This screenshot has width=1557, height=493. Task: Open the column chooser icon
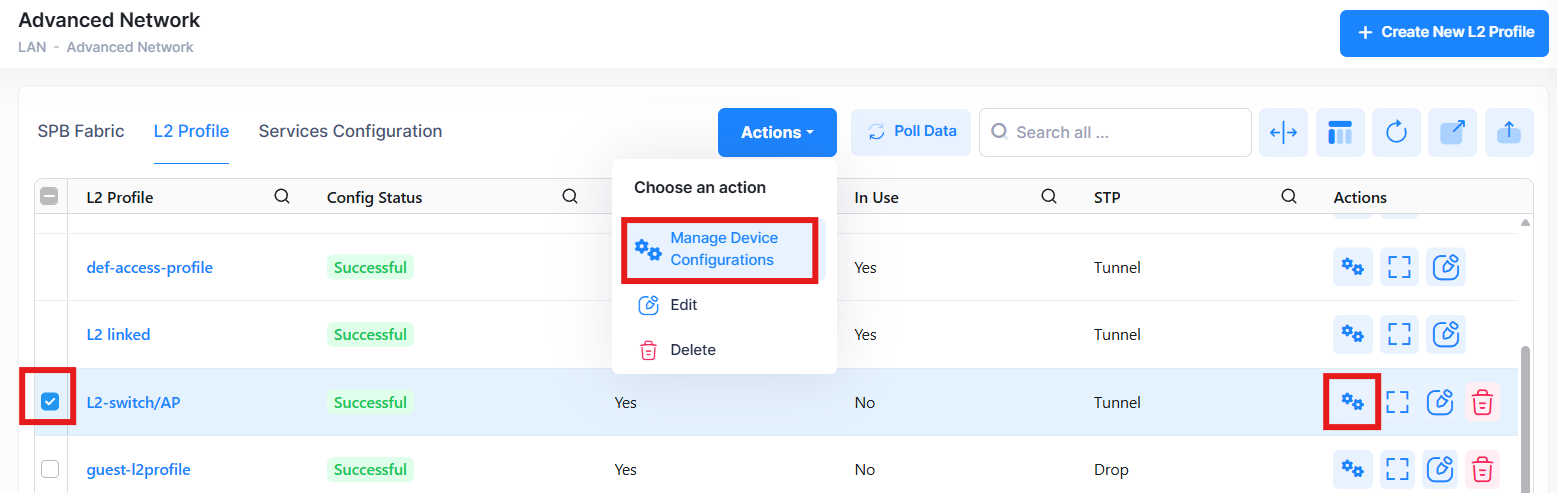coord(1340,133)
